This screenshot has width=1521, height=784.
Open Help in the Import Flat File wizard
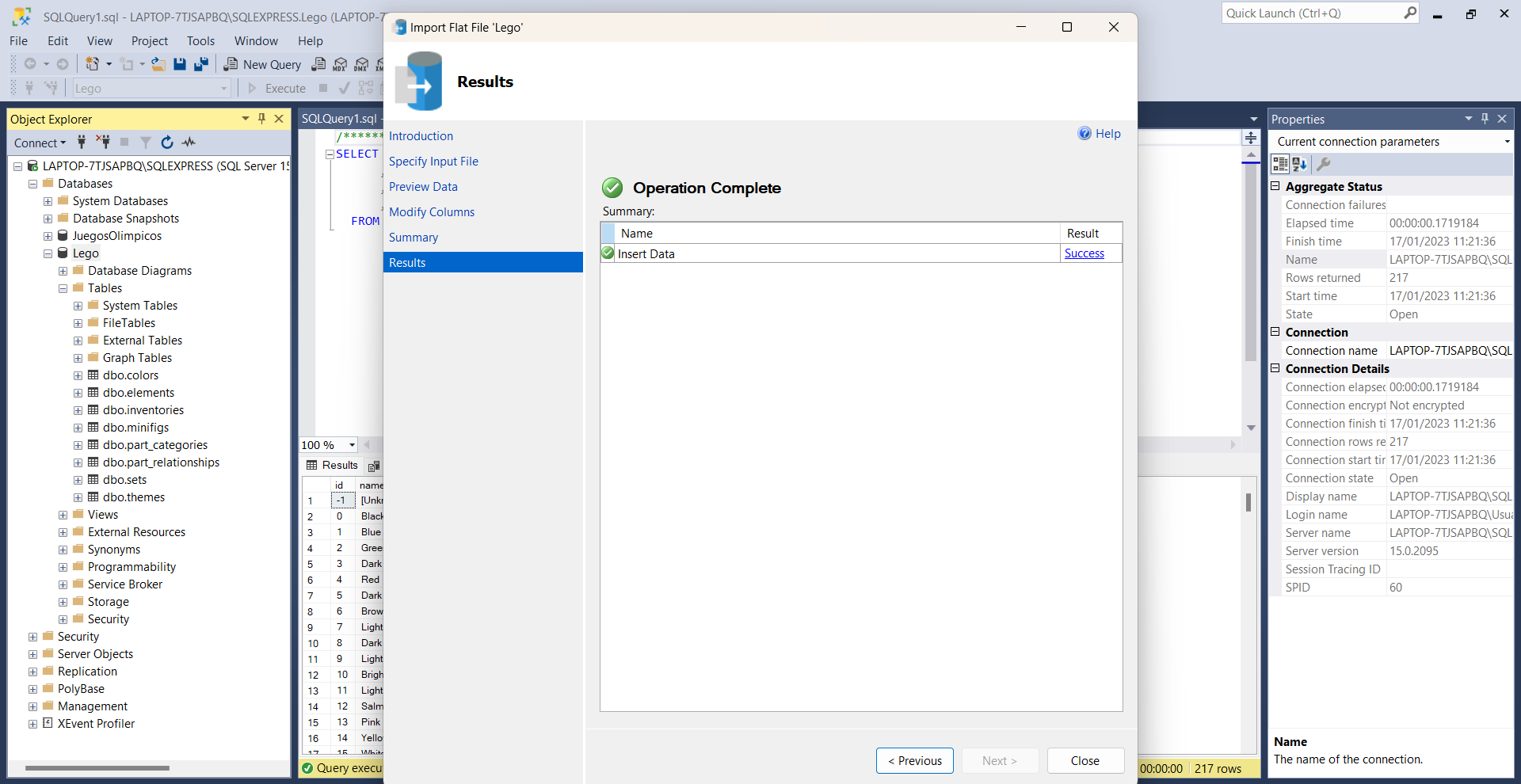point(1100,134)
